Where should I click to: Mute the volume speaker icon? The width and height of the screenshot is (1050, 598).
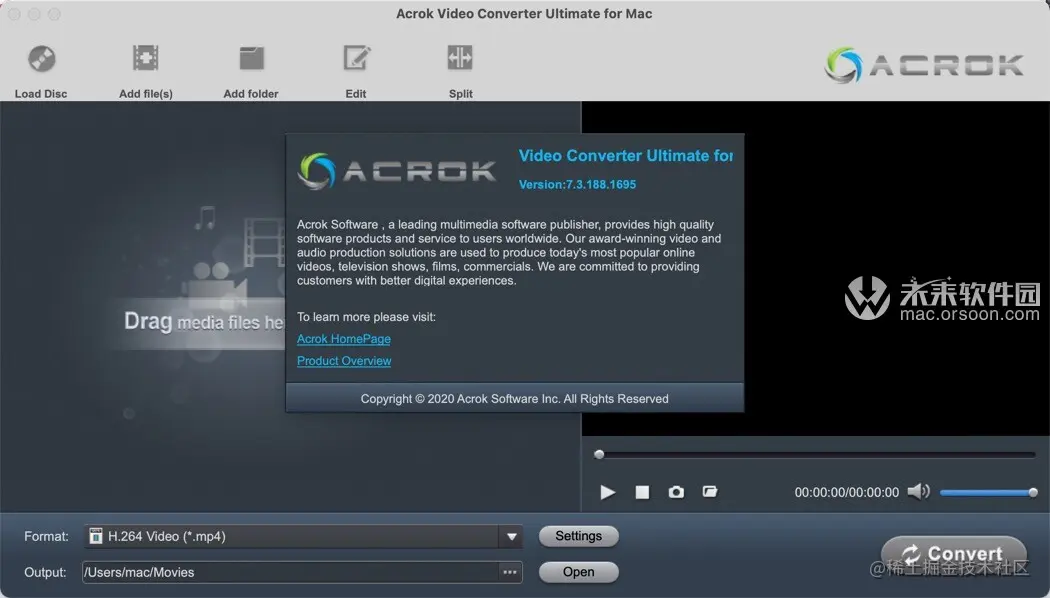pos(918,492)
